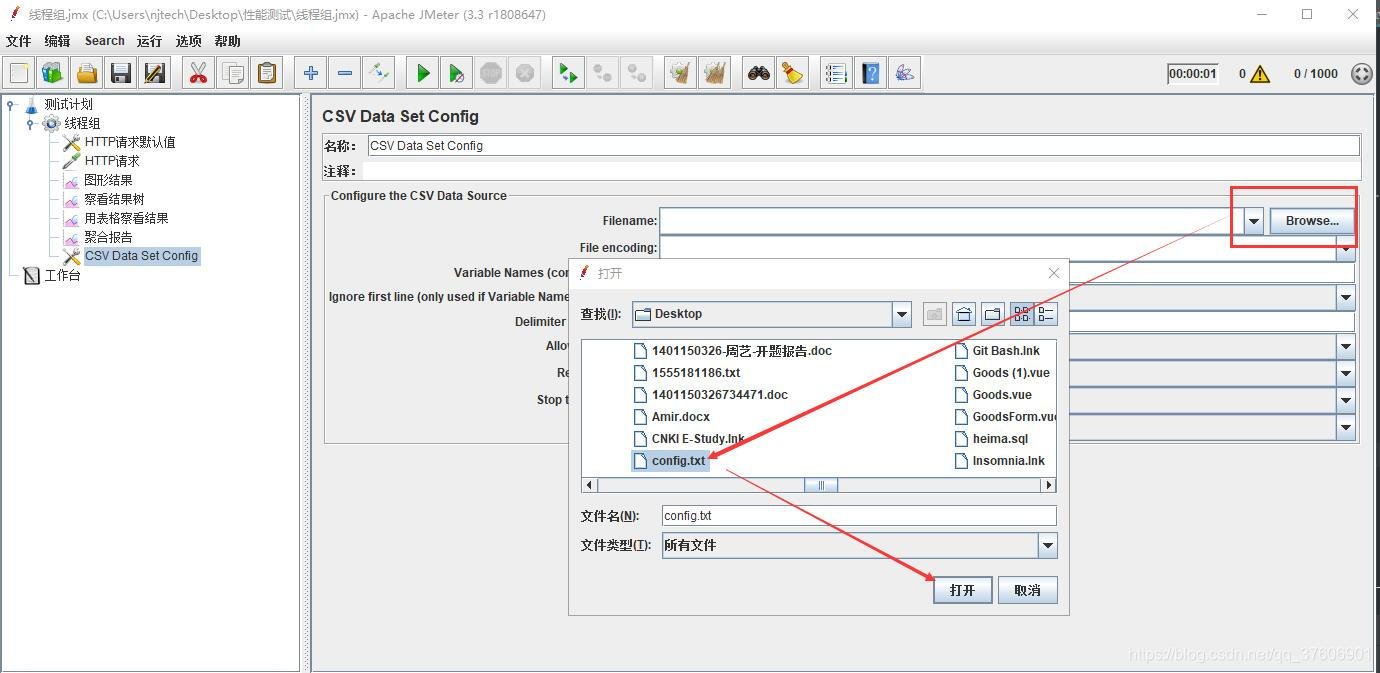Open the 帮助 menu
This screenshot has height=673, width=1380.
[x=228, y=41]
